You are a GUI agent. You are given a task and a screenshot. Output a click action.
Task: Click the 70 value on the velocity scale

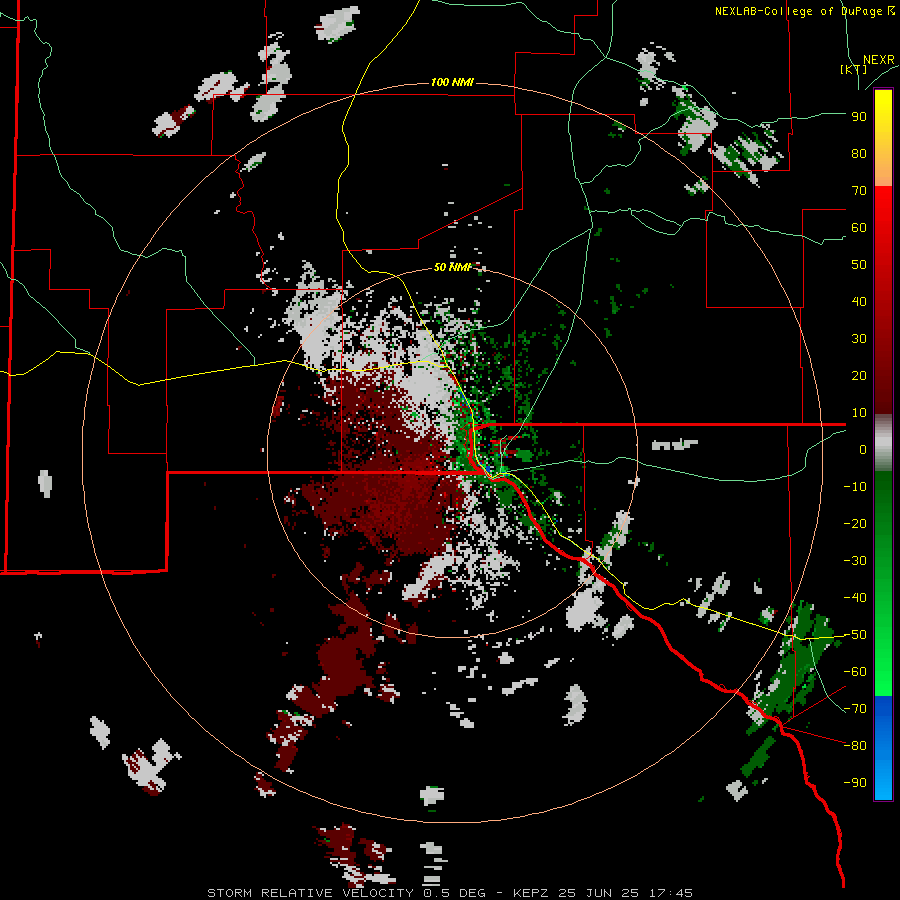point(859,191)
